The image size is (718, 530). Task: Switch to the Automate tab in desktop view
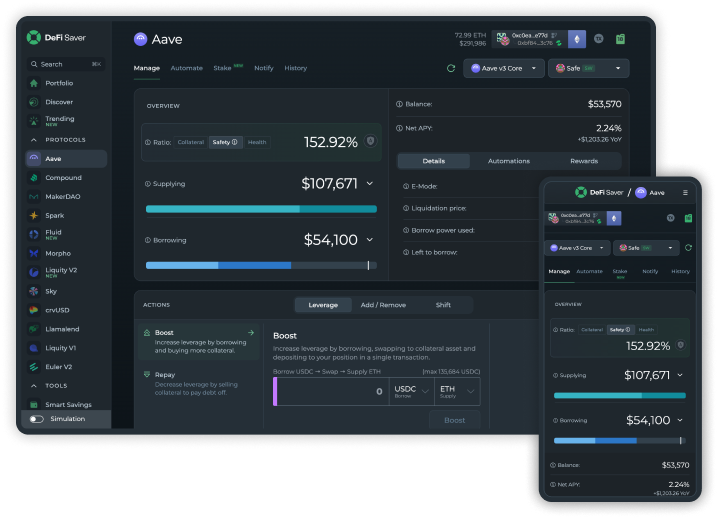click(x=186, y=68)
